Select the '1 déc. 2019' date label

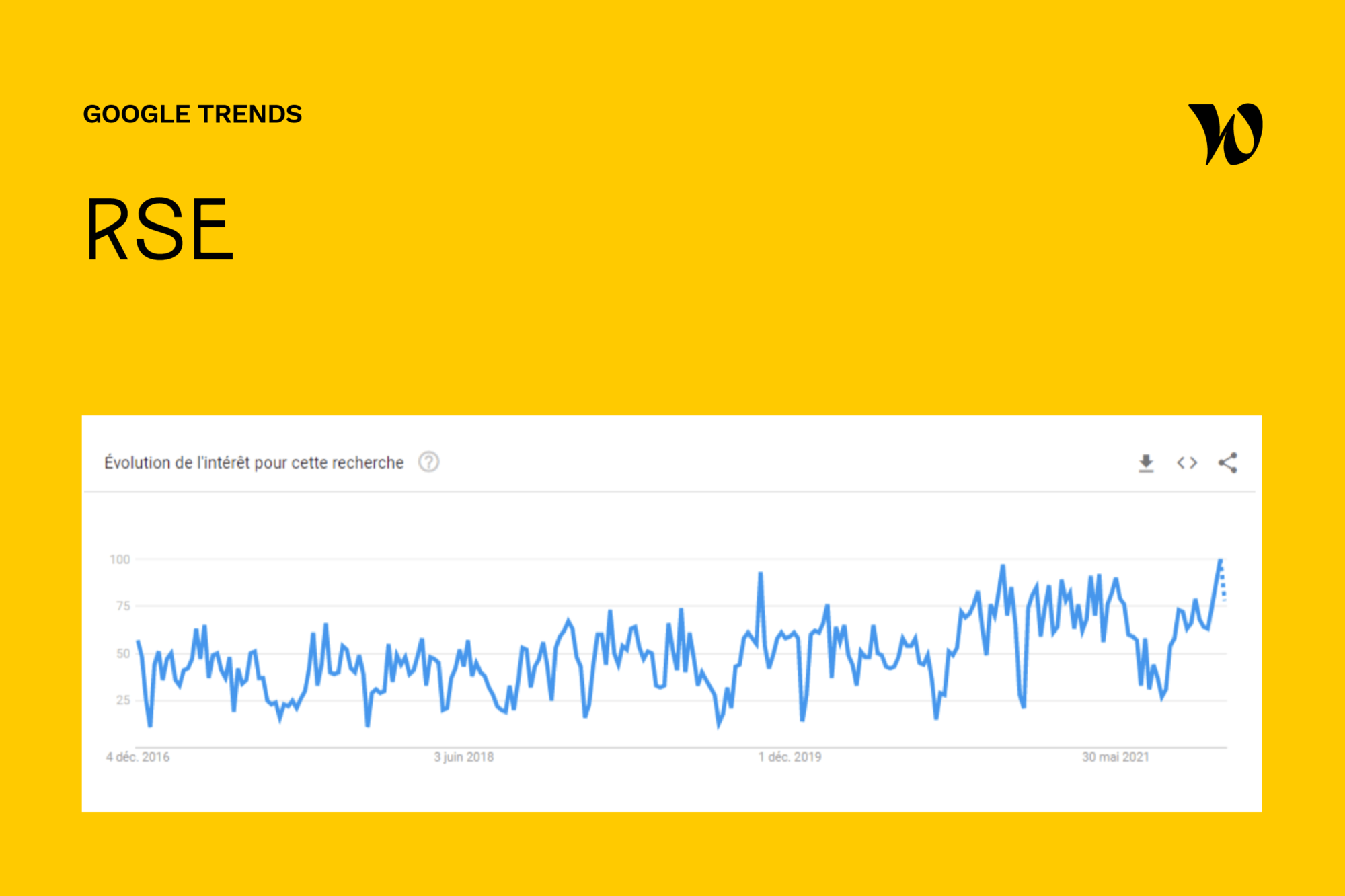click(790, 757)
